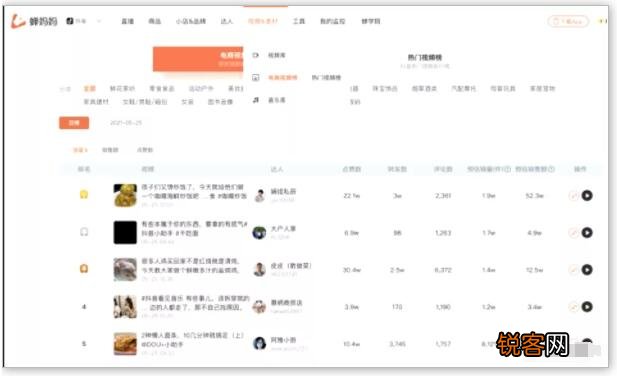The image size is (617, 376).
Task: Open the avatar of the second-ranked creator 大户人家
Action: point(259,232)
